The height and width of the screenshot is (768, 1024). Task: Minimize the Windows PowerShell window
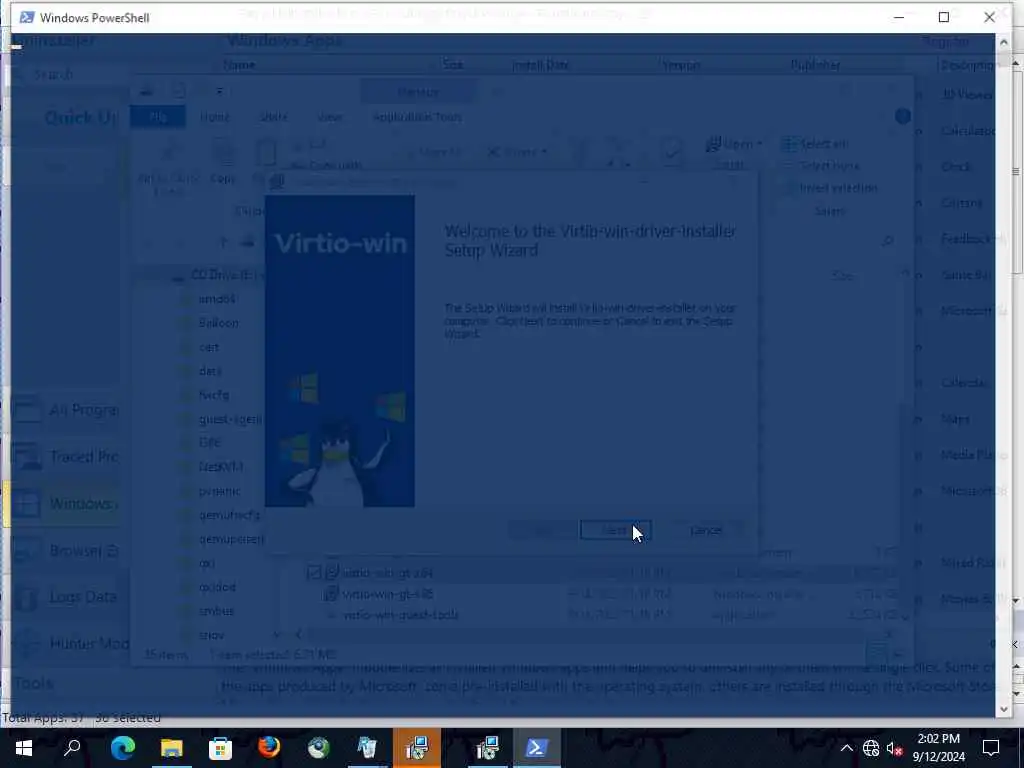click(x=899, y=17)
